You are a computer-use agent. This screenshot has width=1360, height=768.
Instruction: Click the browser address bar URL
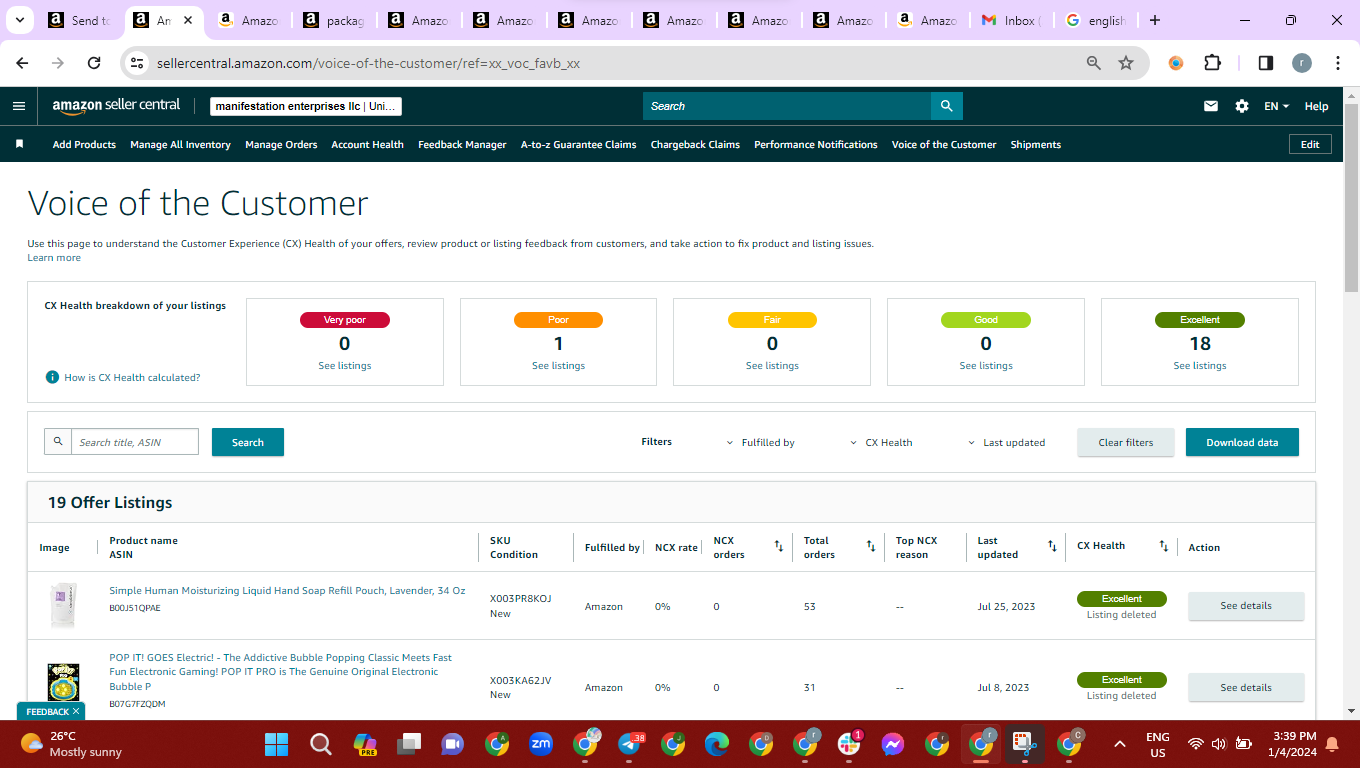click(368, 63)
